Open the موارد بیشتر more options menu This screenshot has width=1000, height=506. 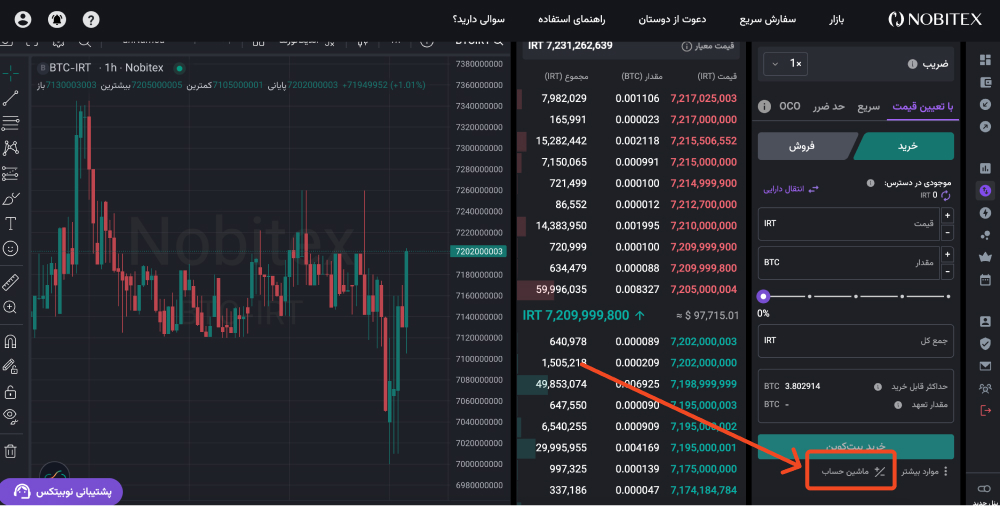coord(925,472)
